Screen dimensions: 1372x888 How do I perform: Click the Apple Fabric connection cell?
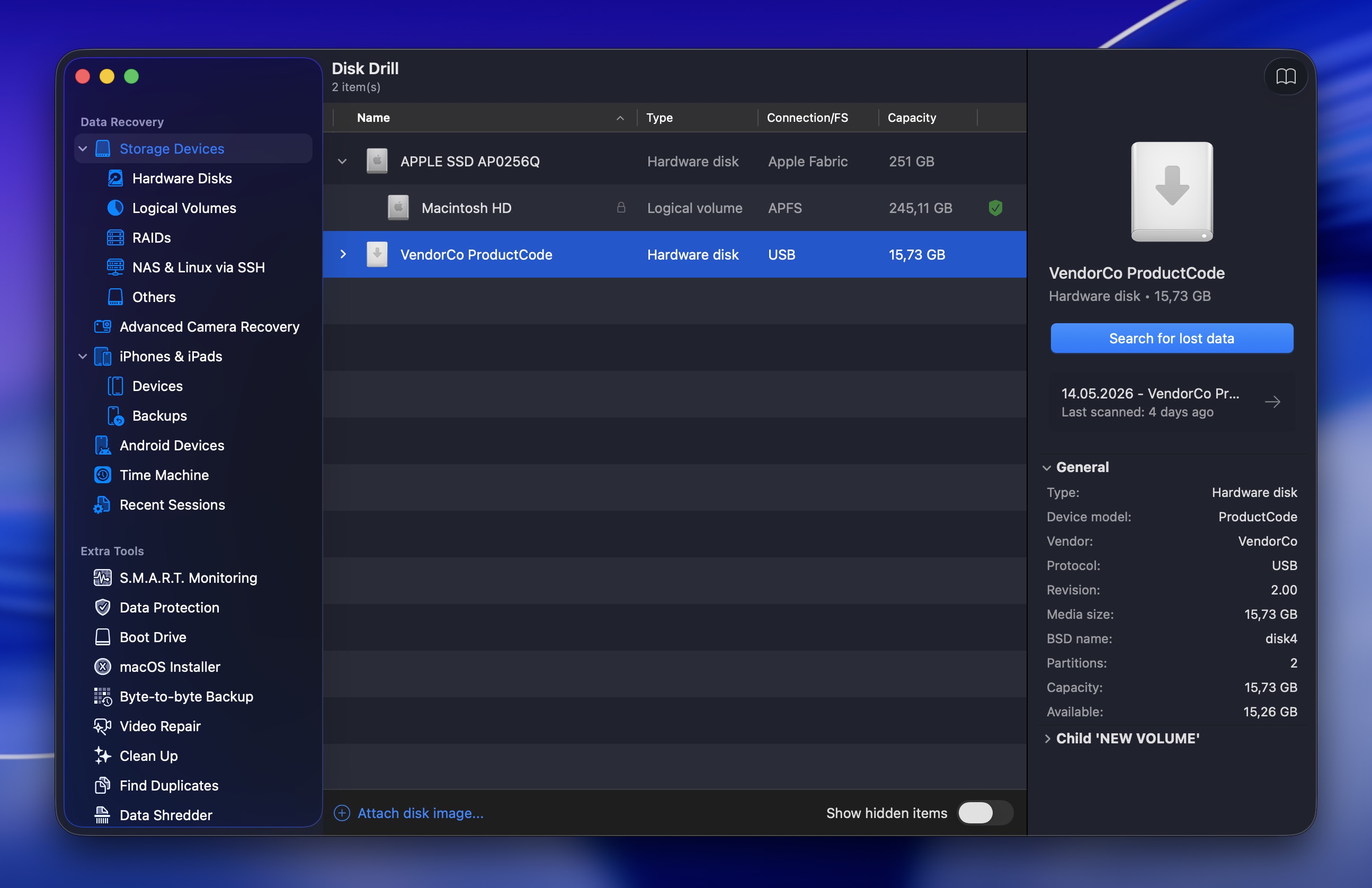tap(808, 162)
